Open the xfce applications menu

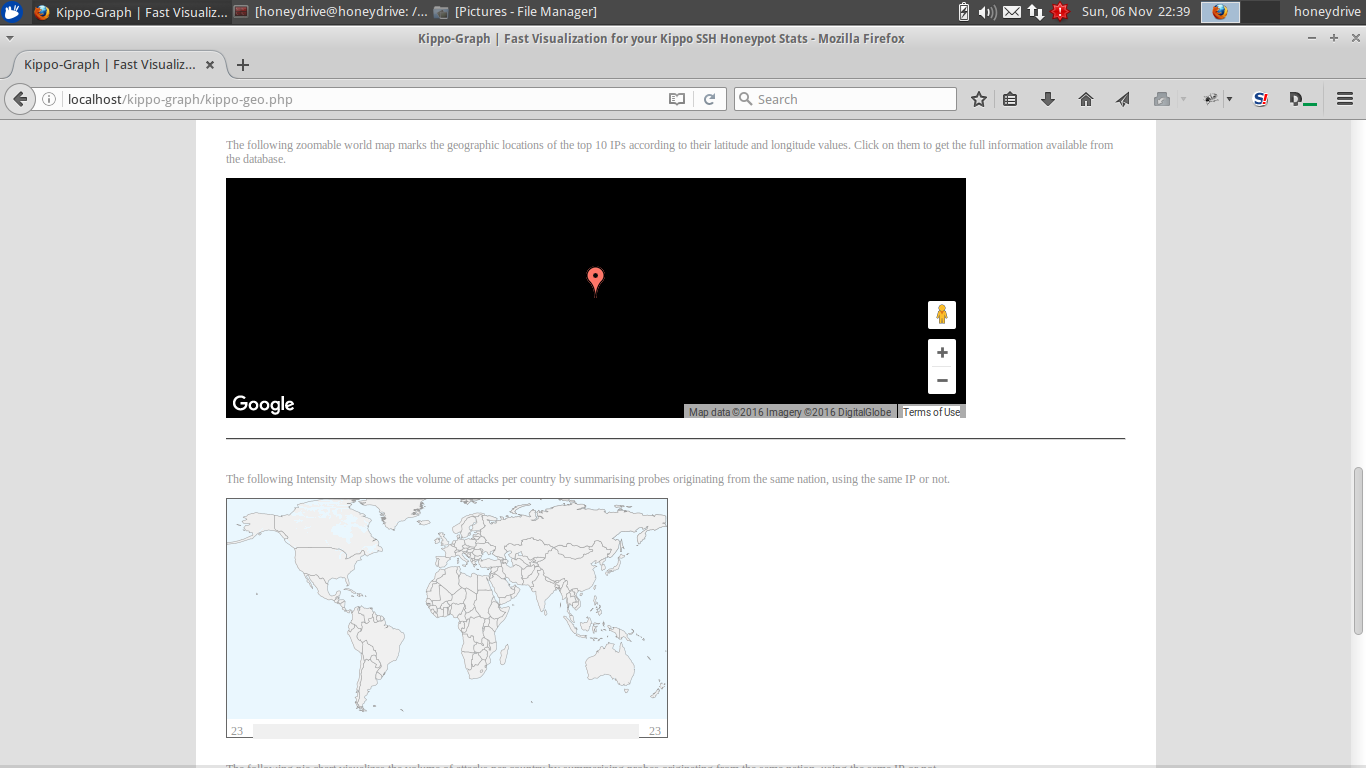point(13,12)
